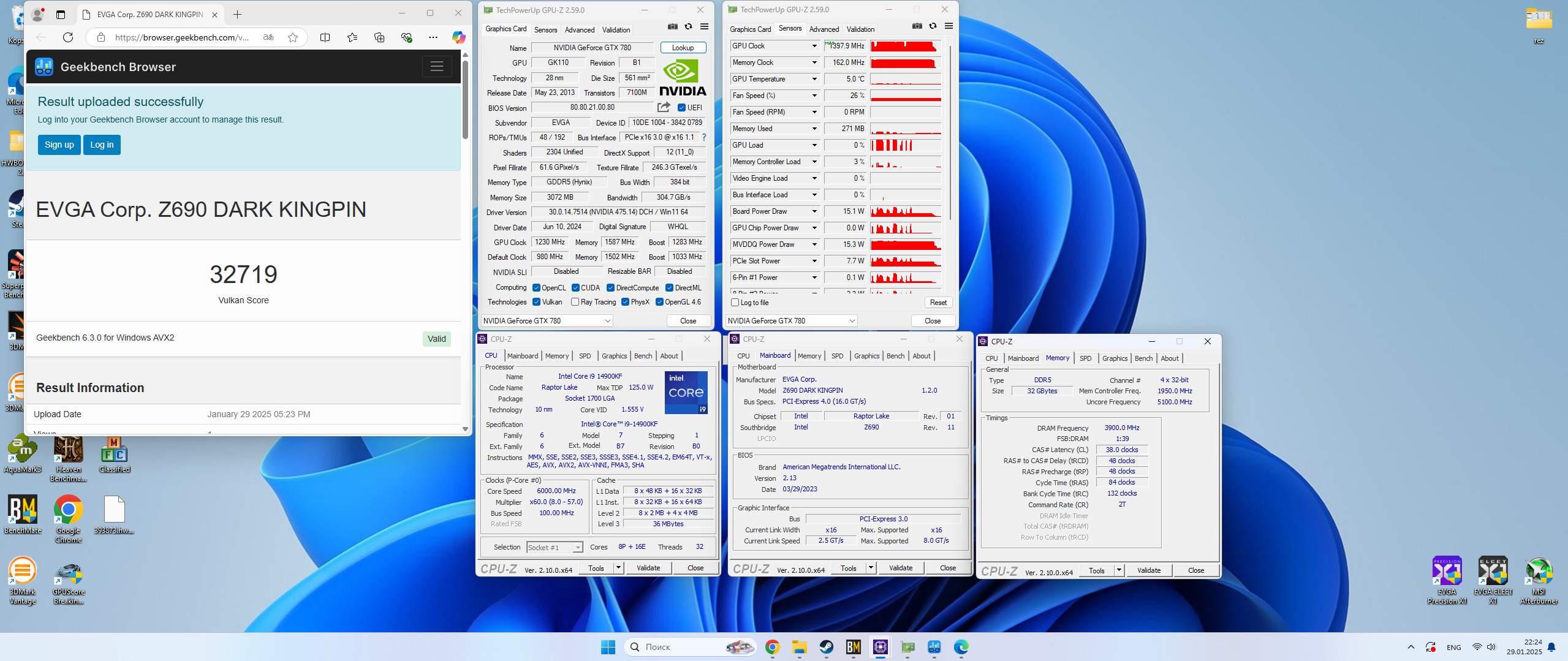Click Steam icon in the taskbar

click(x=827, y=647)
